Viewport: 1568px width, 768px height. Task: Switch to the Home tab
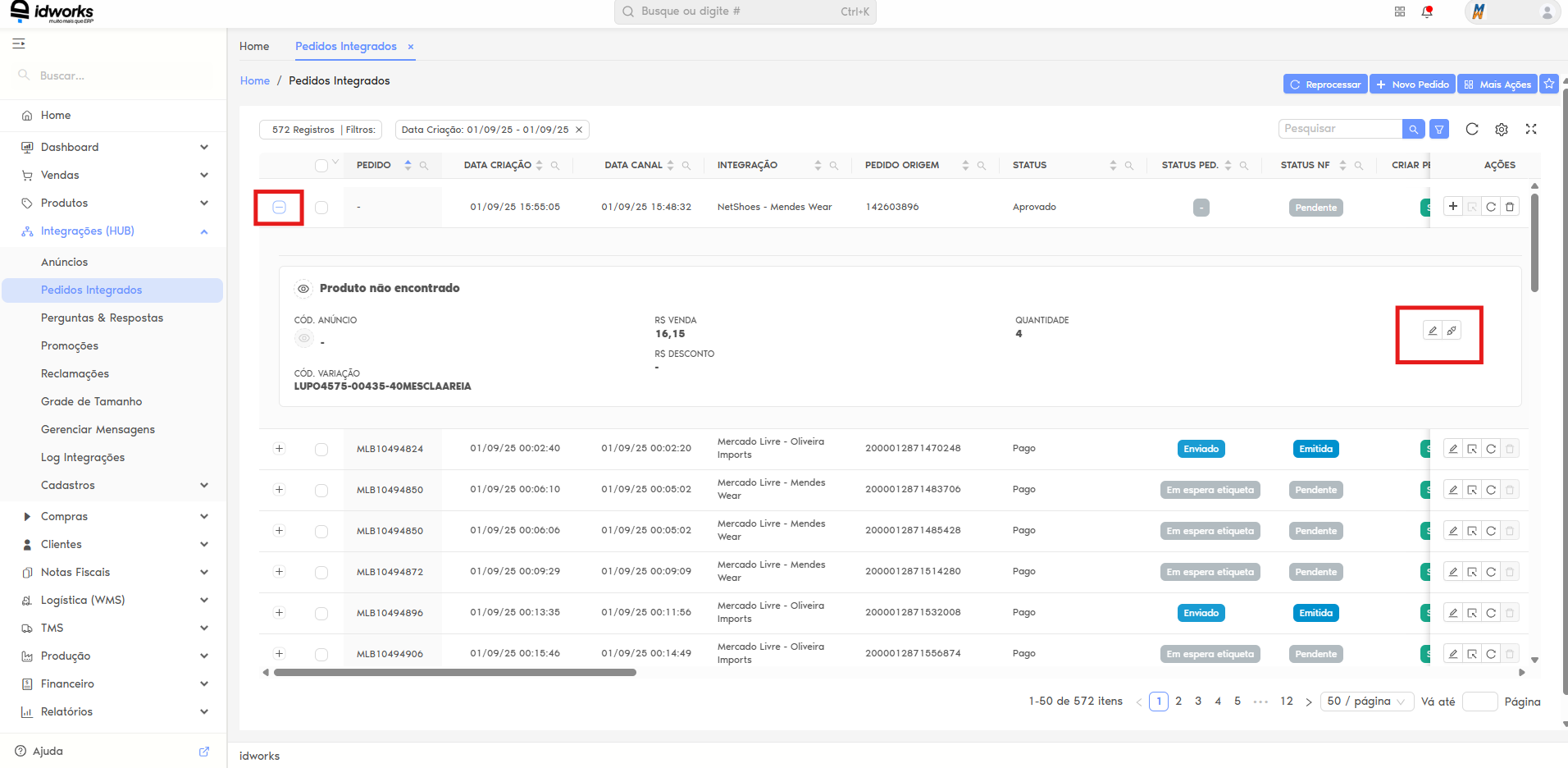(254, 46)
